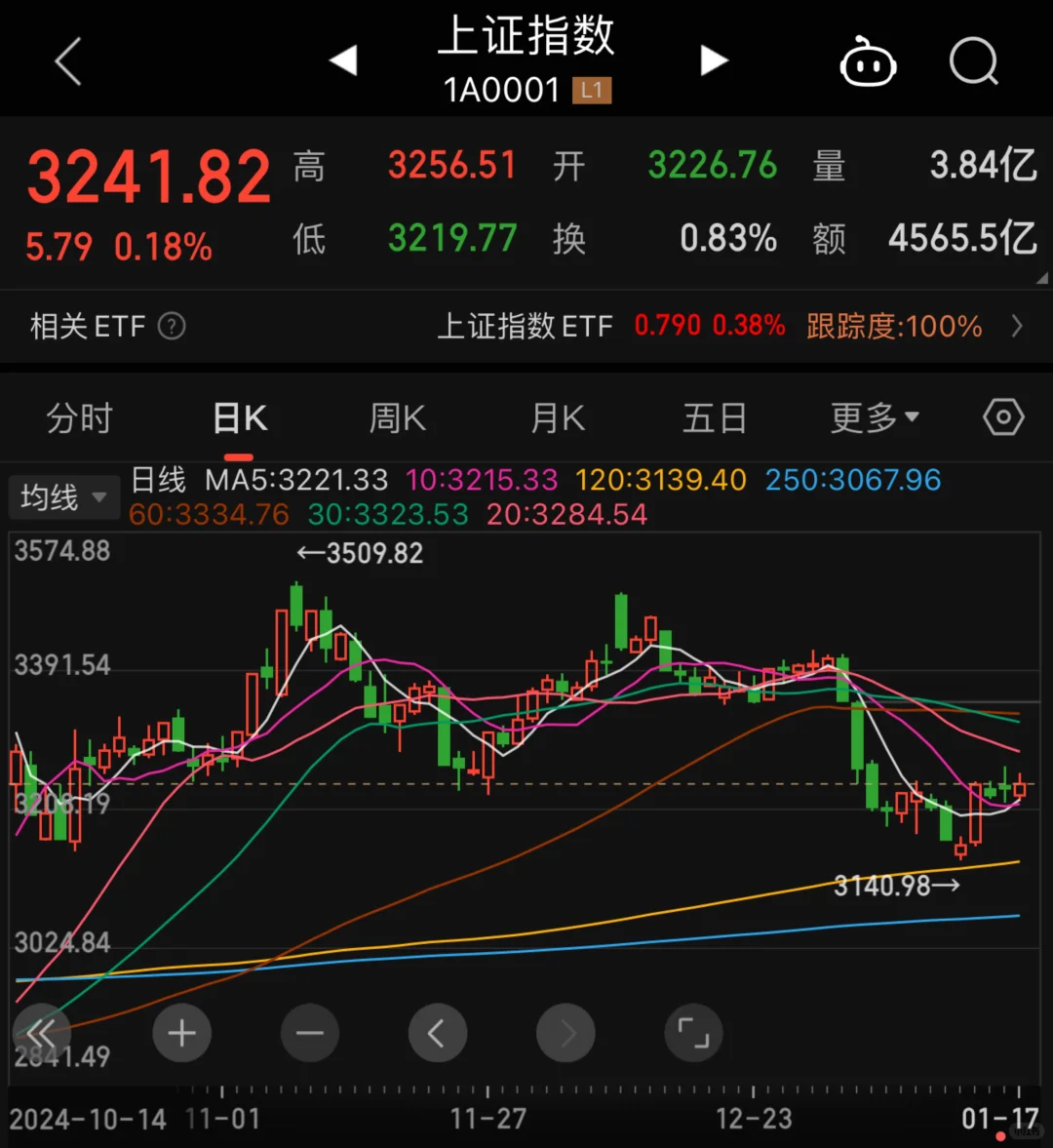This screenshot has height=1148, width=1053.
Task: Enter fullscreen chart with expand icon
Action: coord(693,1033)
